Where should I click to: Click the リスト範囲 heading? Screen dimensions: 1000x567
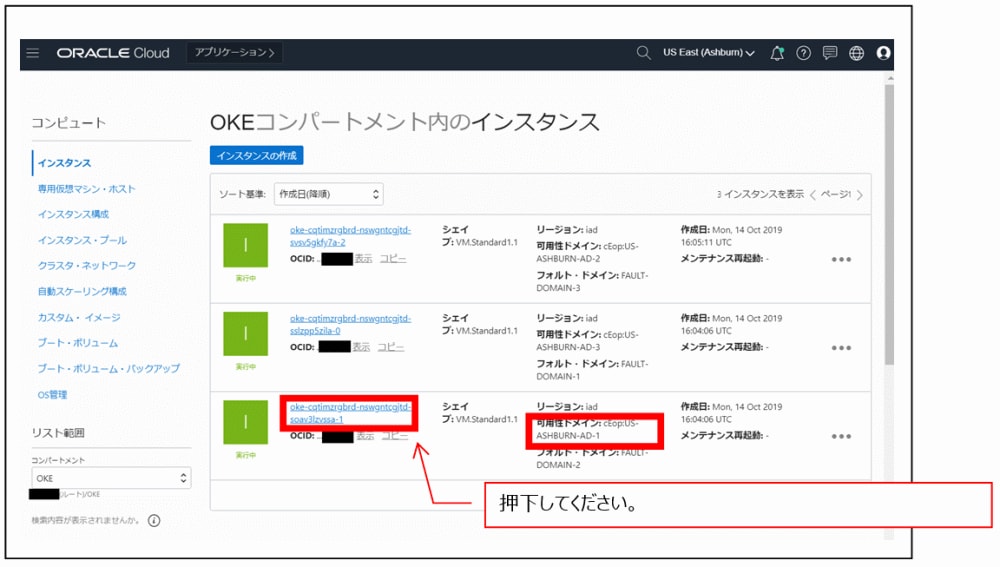pyautogui.click(x=58, y=433)
